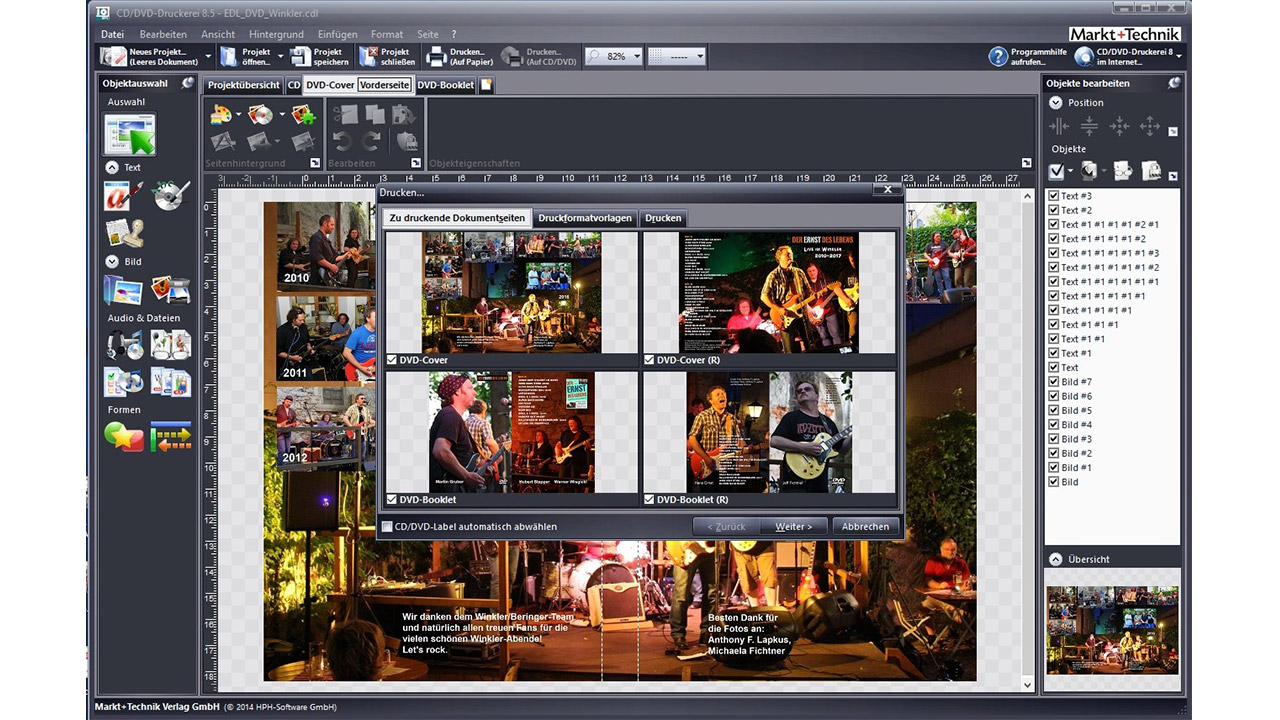Viewport: 1280px width, 720px height.
Task: Click Projekt speichern in the toolbar
Action: [x=302, y=57]
